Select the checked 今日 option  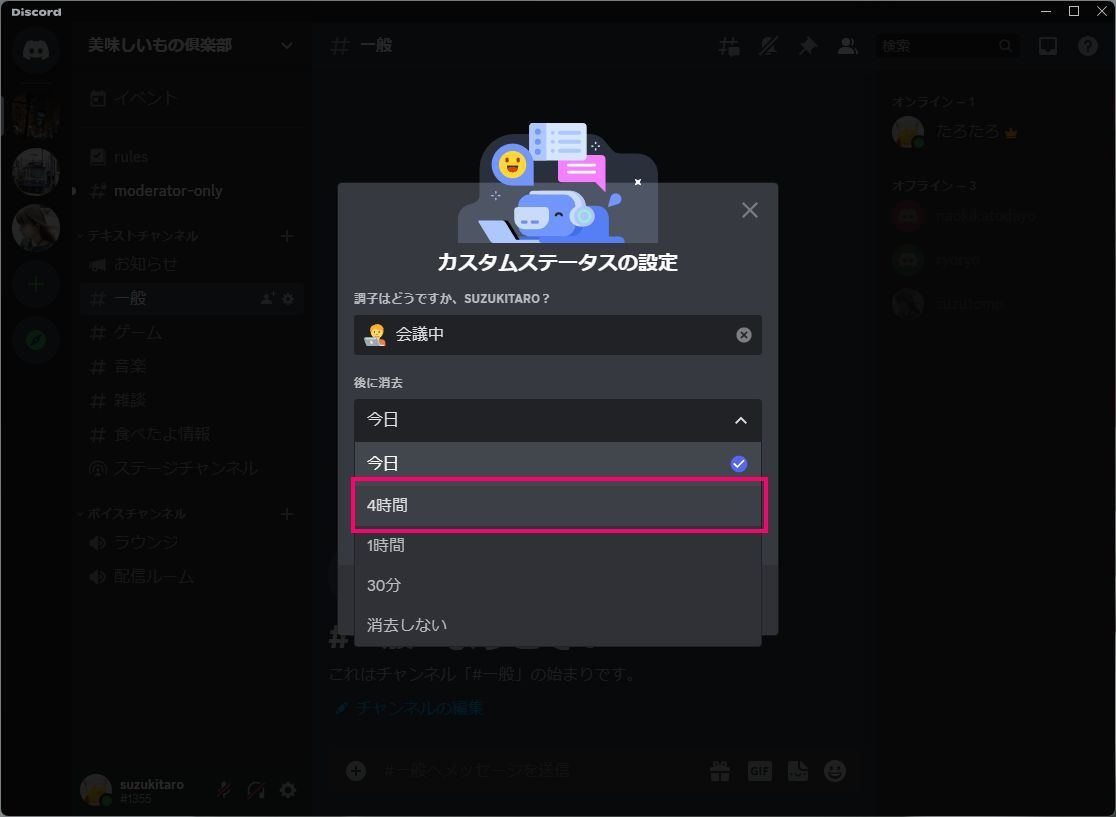pyautogui.click(x=558, y=463)
